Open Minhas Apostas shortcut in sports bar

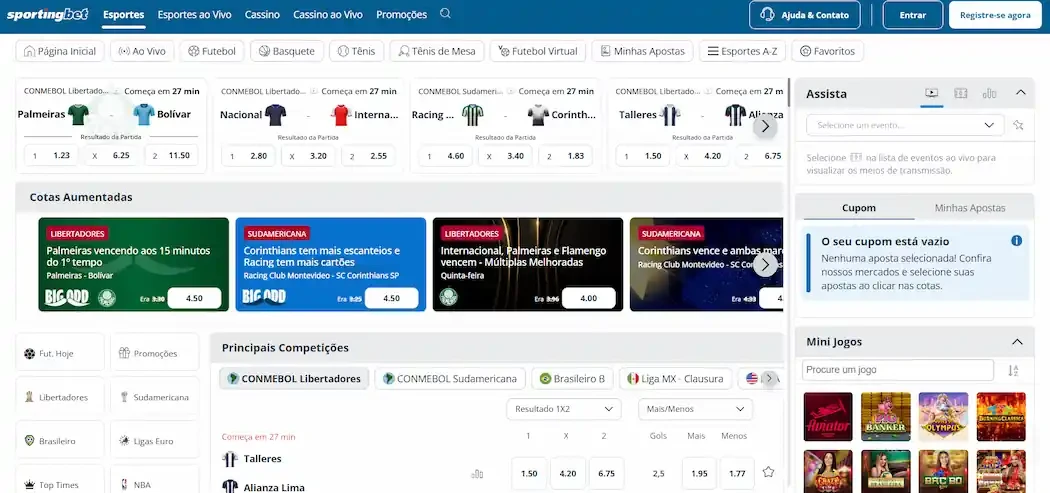[x=643, y=51]
